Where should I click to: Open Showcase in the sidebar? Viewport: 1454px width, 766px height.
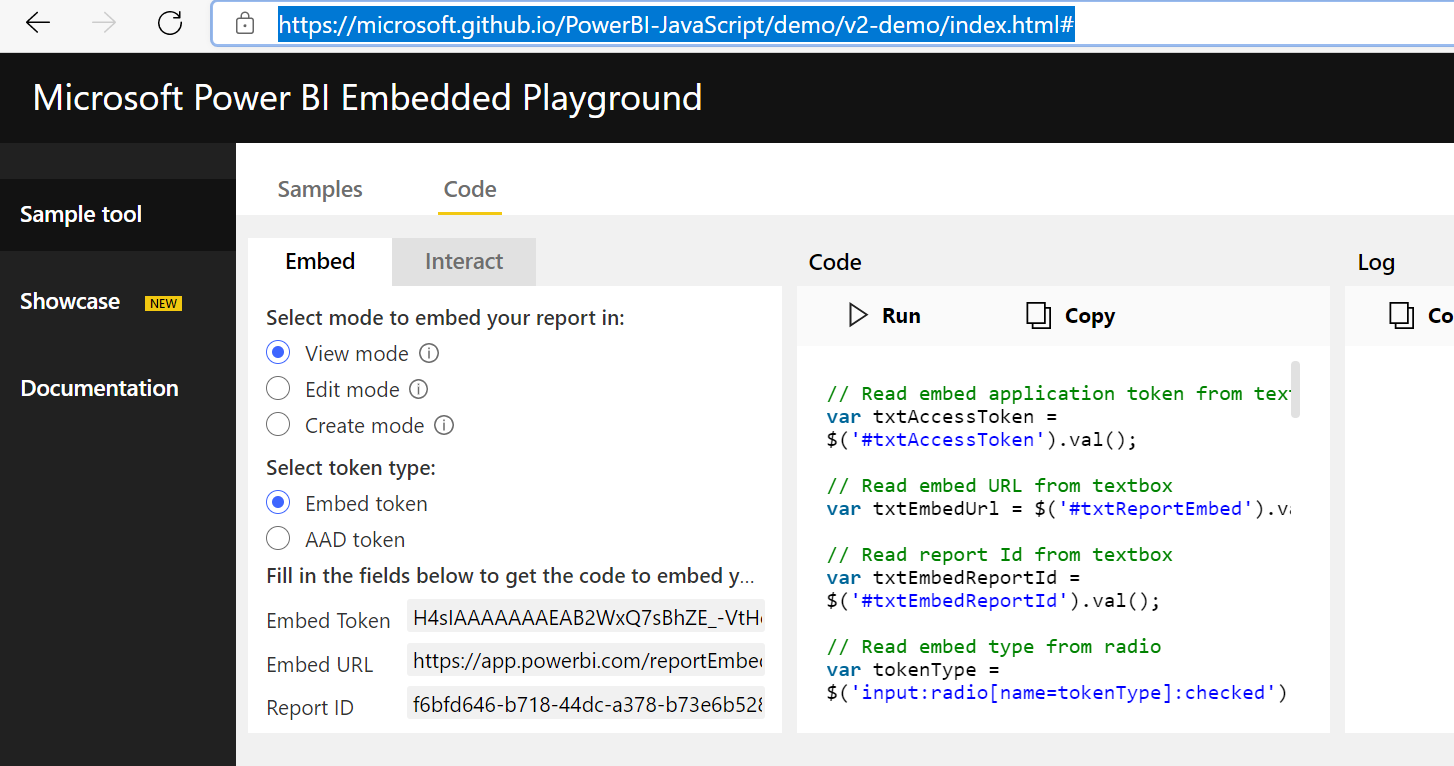(x=70, y=301)
